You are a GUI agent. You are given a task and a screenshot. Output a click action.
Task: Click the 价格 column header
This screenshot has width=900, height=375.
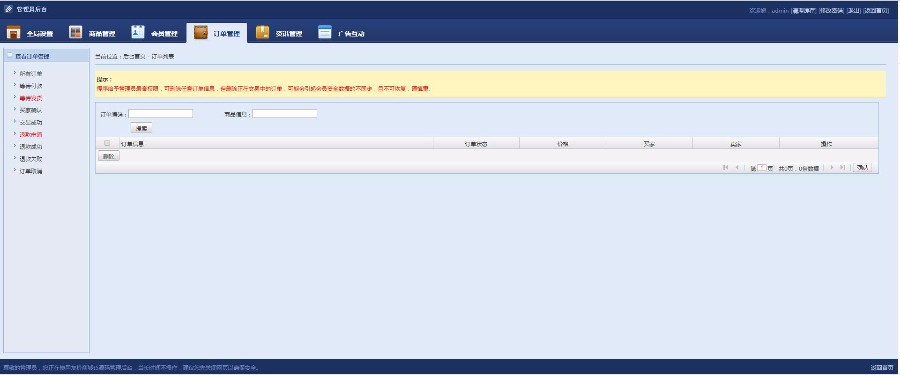[x=562, y=144]
